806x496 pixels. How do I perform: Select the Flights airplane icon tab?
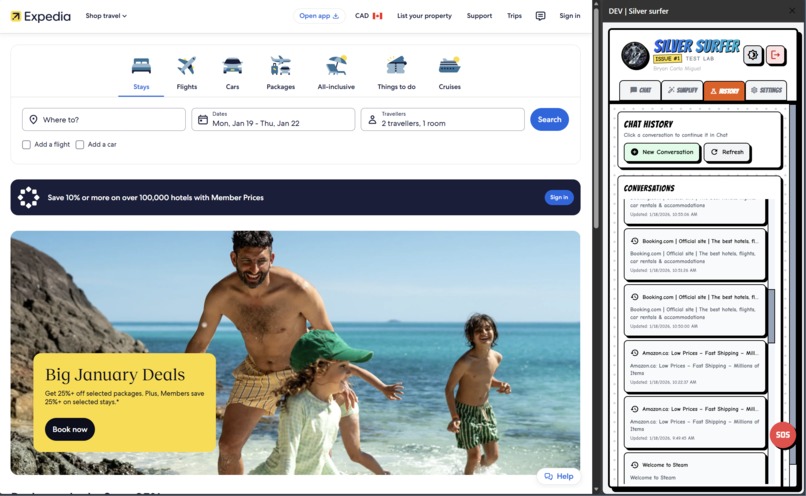pos(187,72)
